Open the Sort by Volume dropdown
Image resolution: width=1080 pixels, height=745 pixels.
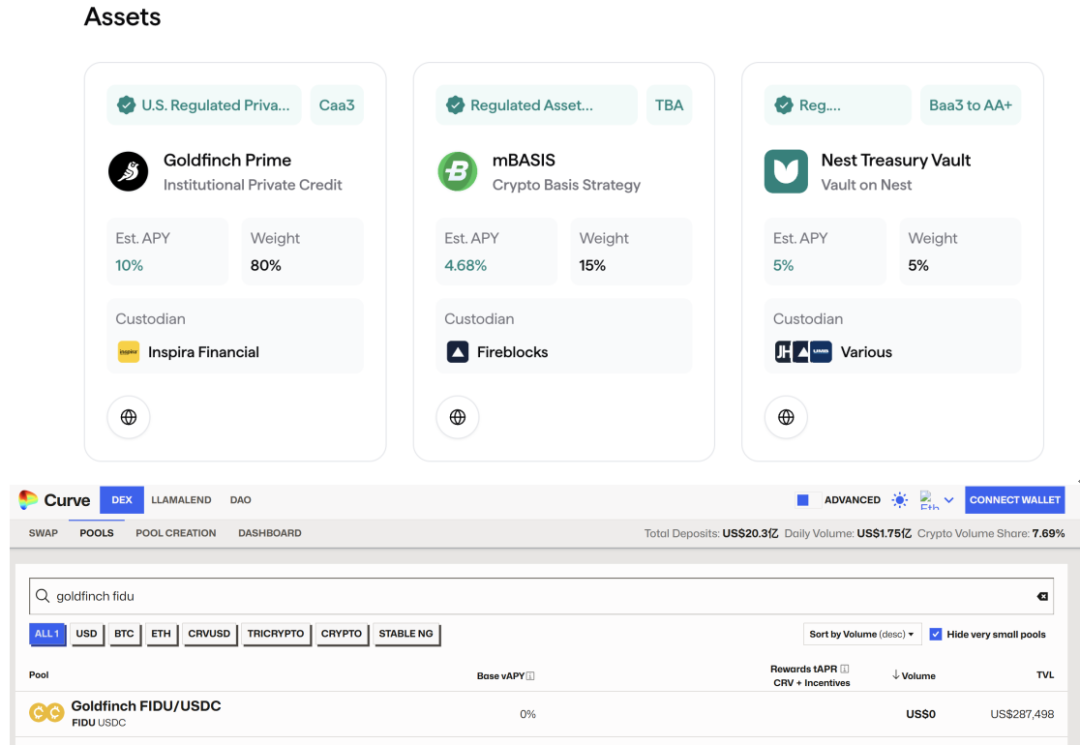[x=861, y=634]
